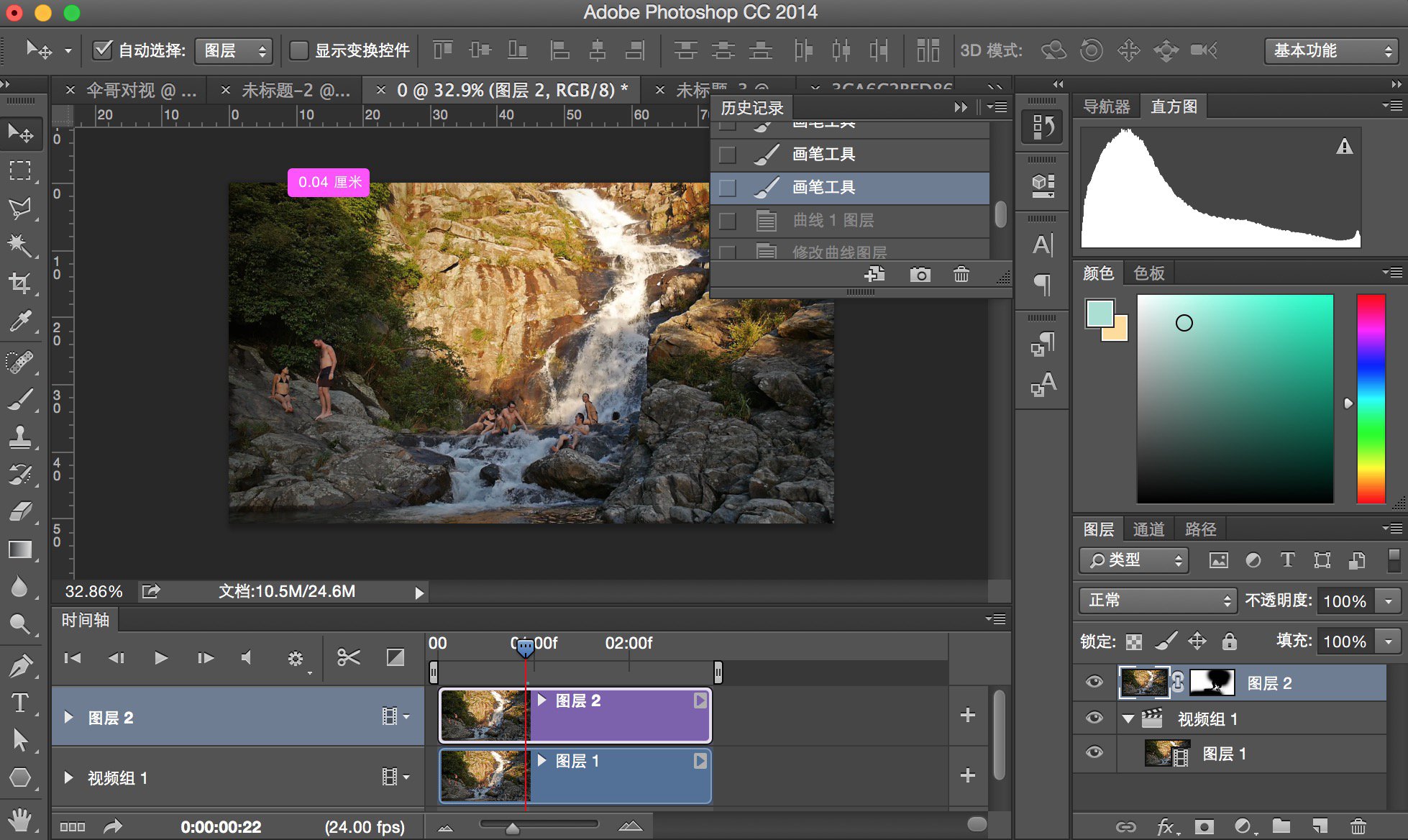Select the Rectangular Marquee tool
This screenshot has height=840, width=1408.
click(x=20, y=170)
